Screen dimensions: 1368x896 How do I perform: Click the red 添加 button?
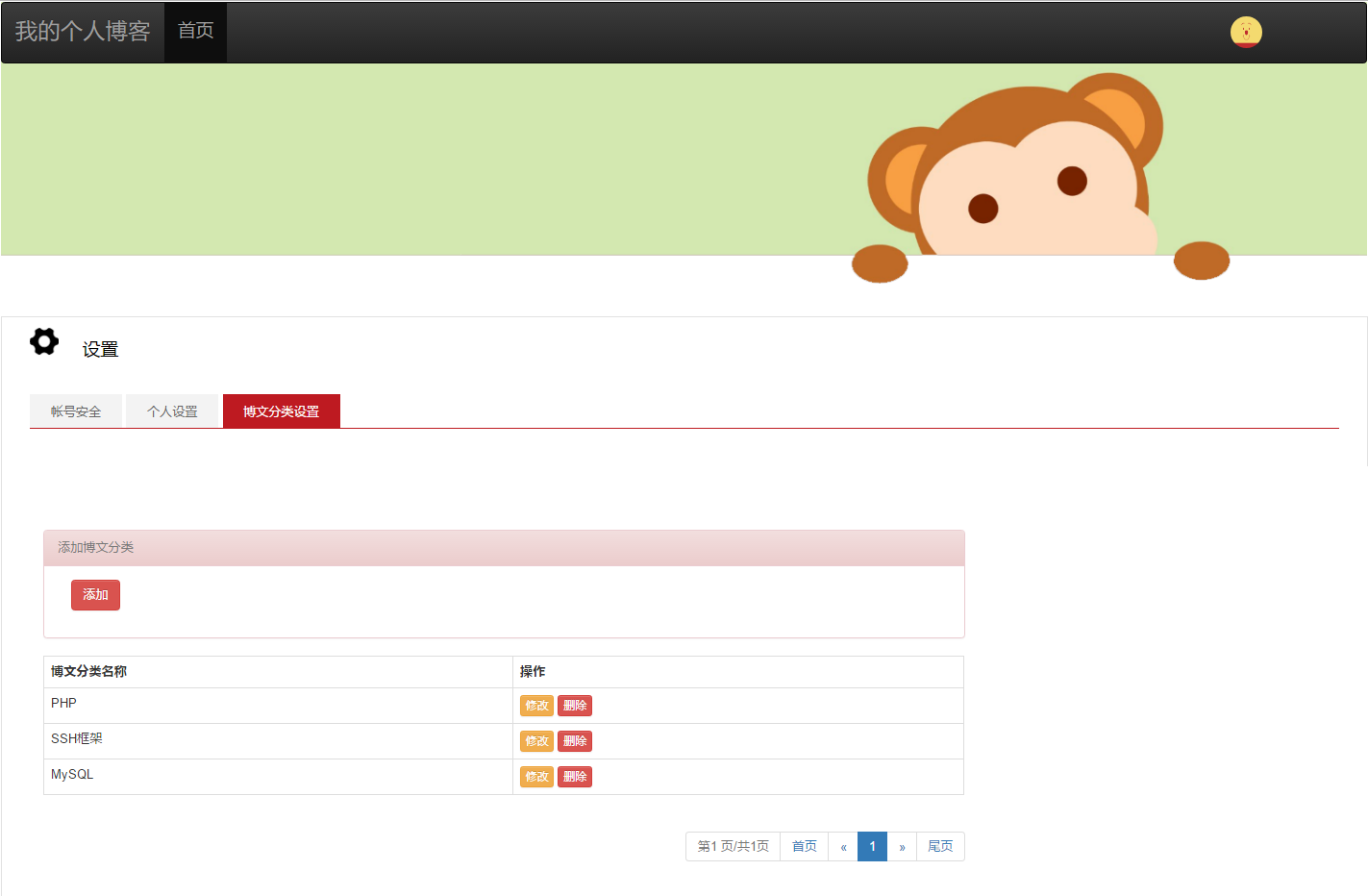(x=95, y=595)
